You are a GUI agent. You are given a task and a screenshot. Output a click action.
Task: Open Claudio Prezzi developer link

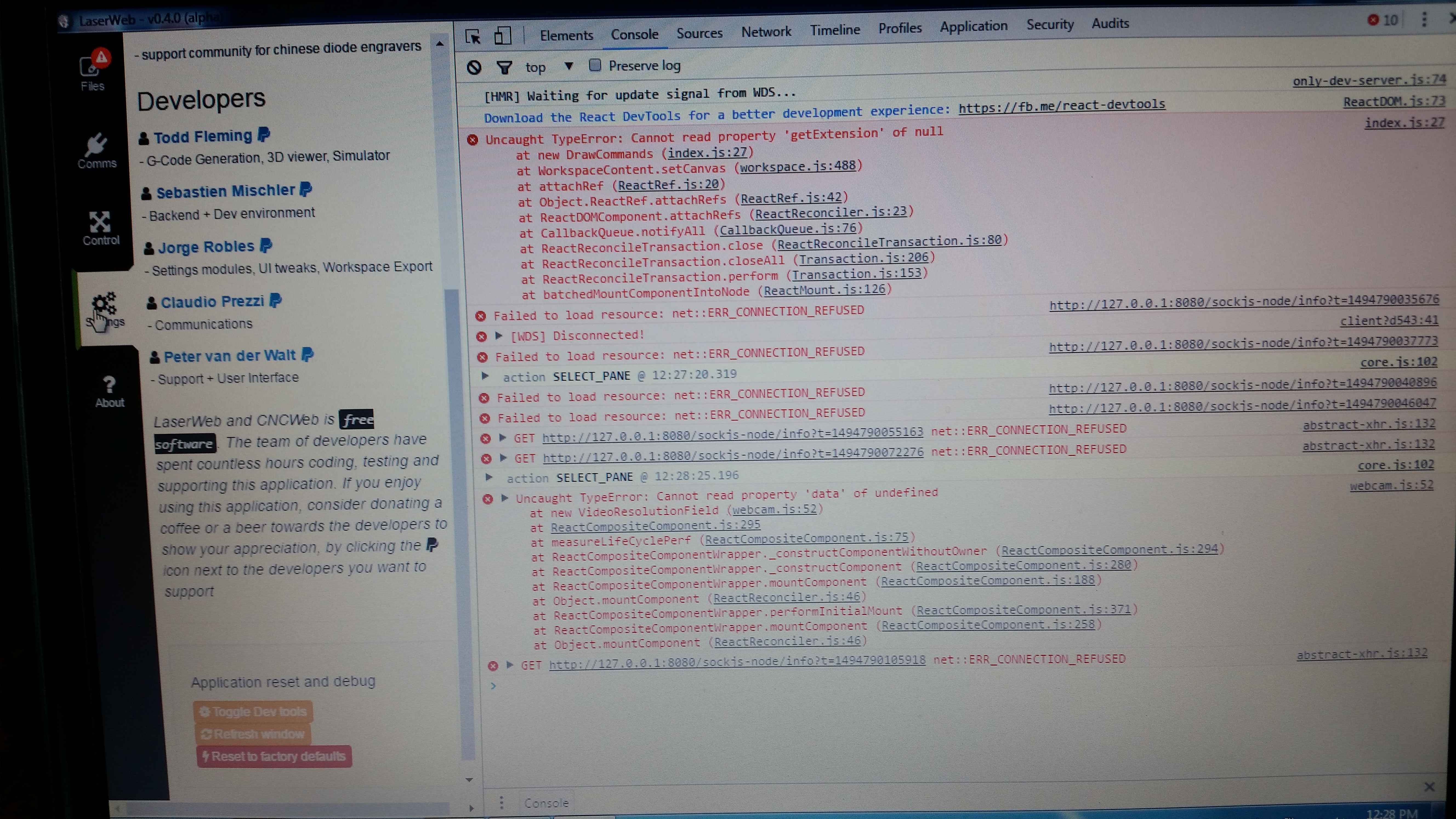(212, 302)
